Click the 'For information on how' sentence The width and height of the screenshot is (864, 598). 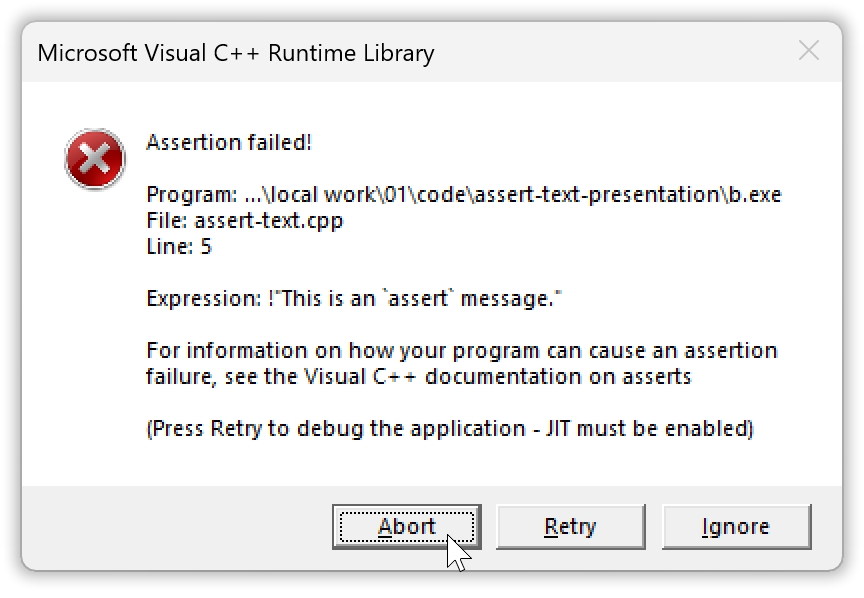[x=461, y=351]
